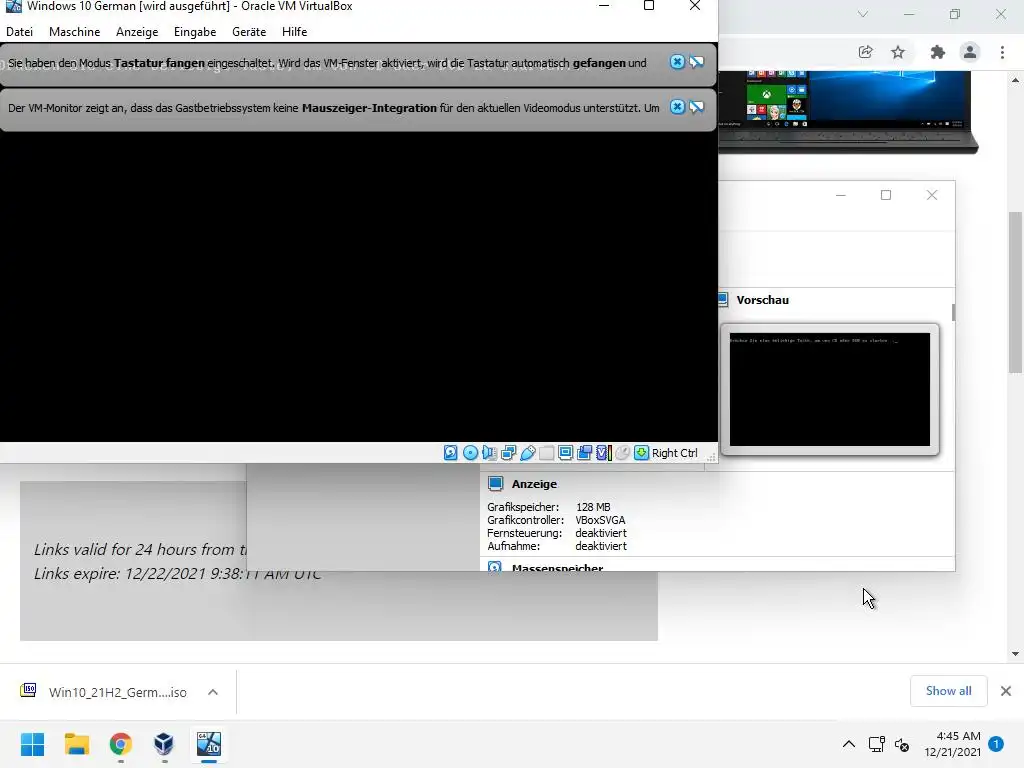Image resolution: width=1024 pixels, height=768 pixels.
Task: Open the Eingabe menu
Action: 195,31
